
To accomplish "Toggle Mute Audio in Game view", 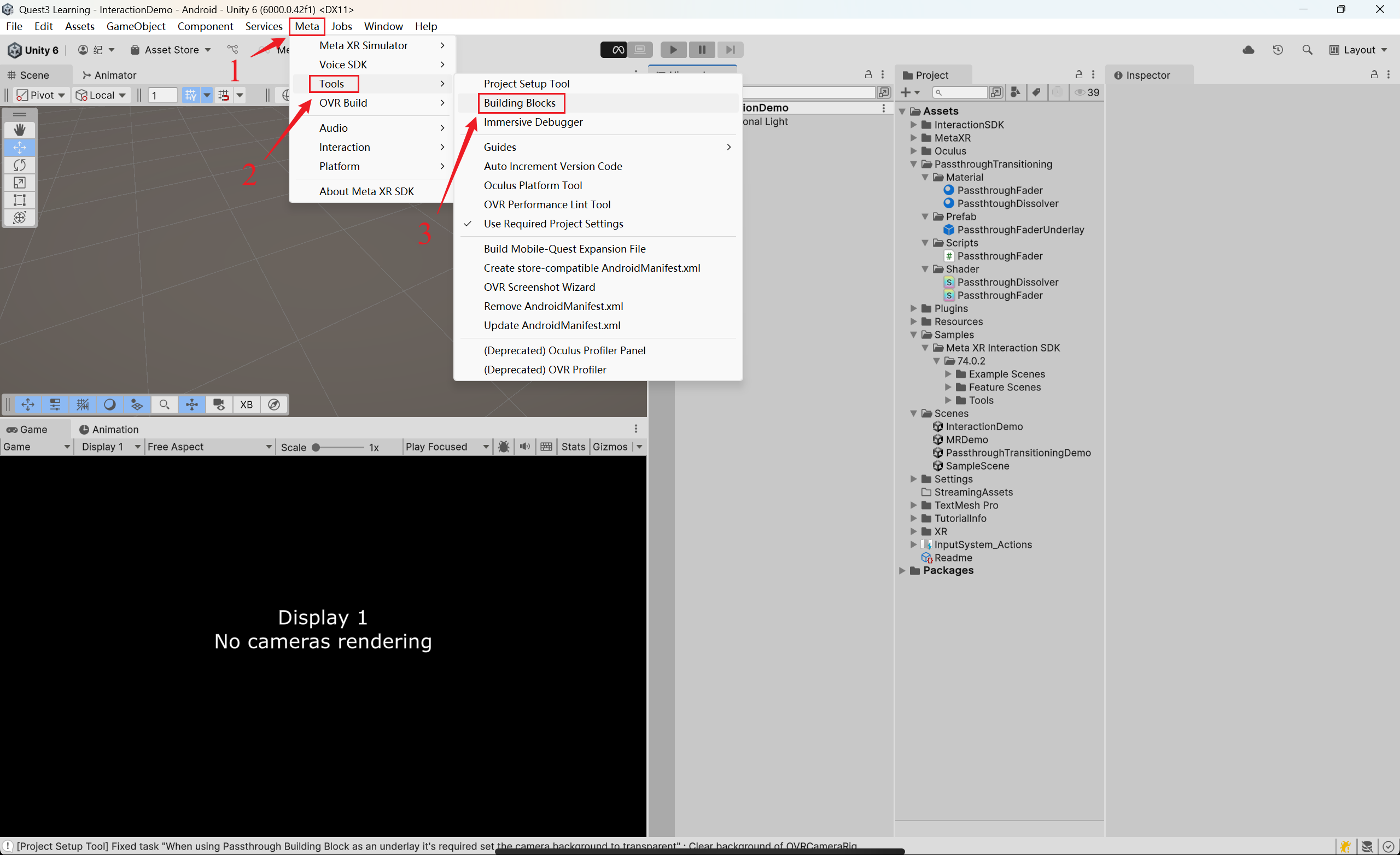I will (x=524, y=447).
